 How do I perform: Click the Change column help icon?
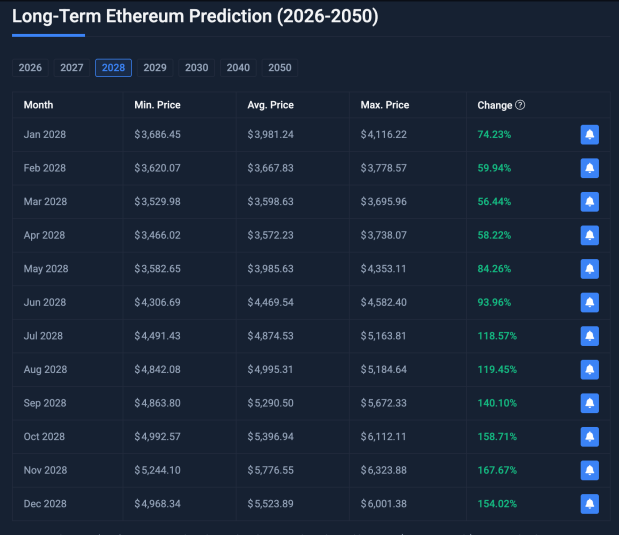[520, 105]
